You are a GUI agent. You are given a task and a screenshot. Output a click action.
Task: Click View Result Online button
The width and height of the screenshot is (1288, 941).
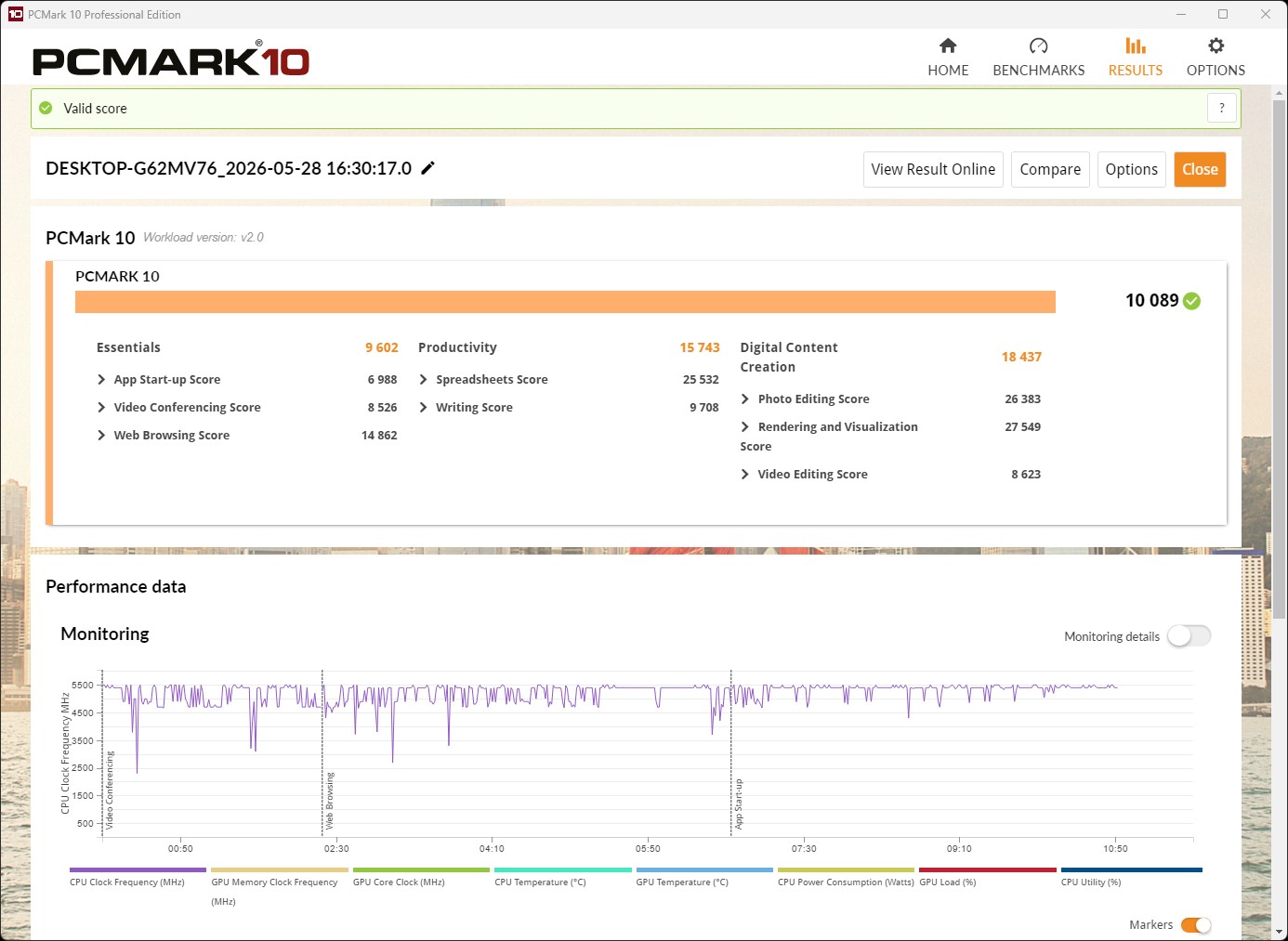[933, 169]
